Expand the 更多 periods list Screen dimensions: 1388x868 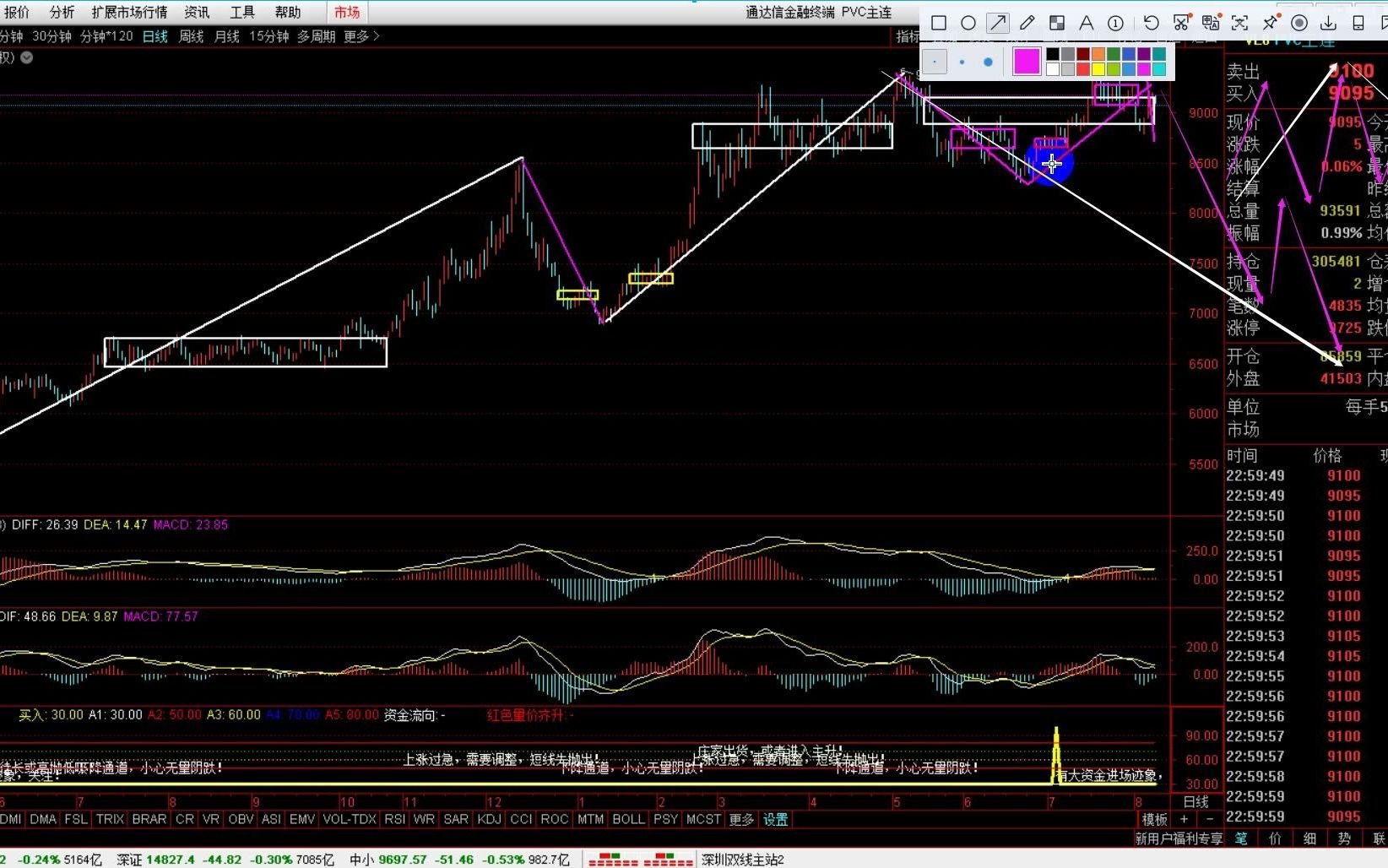pos(361,36)
